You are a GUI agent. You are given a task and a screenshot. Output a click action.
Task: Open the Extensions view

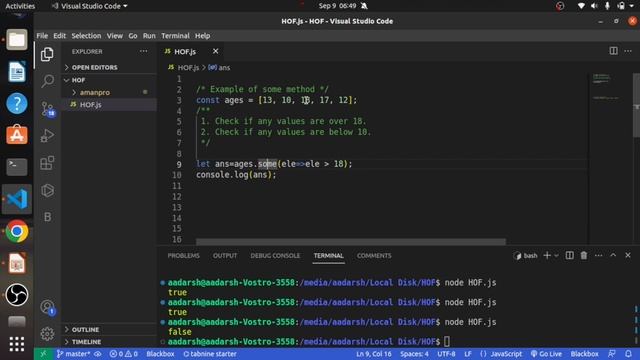pos(47,163)
